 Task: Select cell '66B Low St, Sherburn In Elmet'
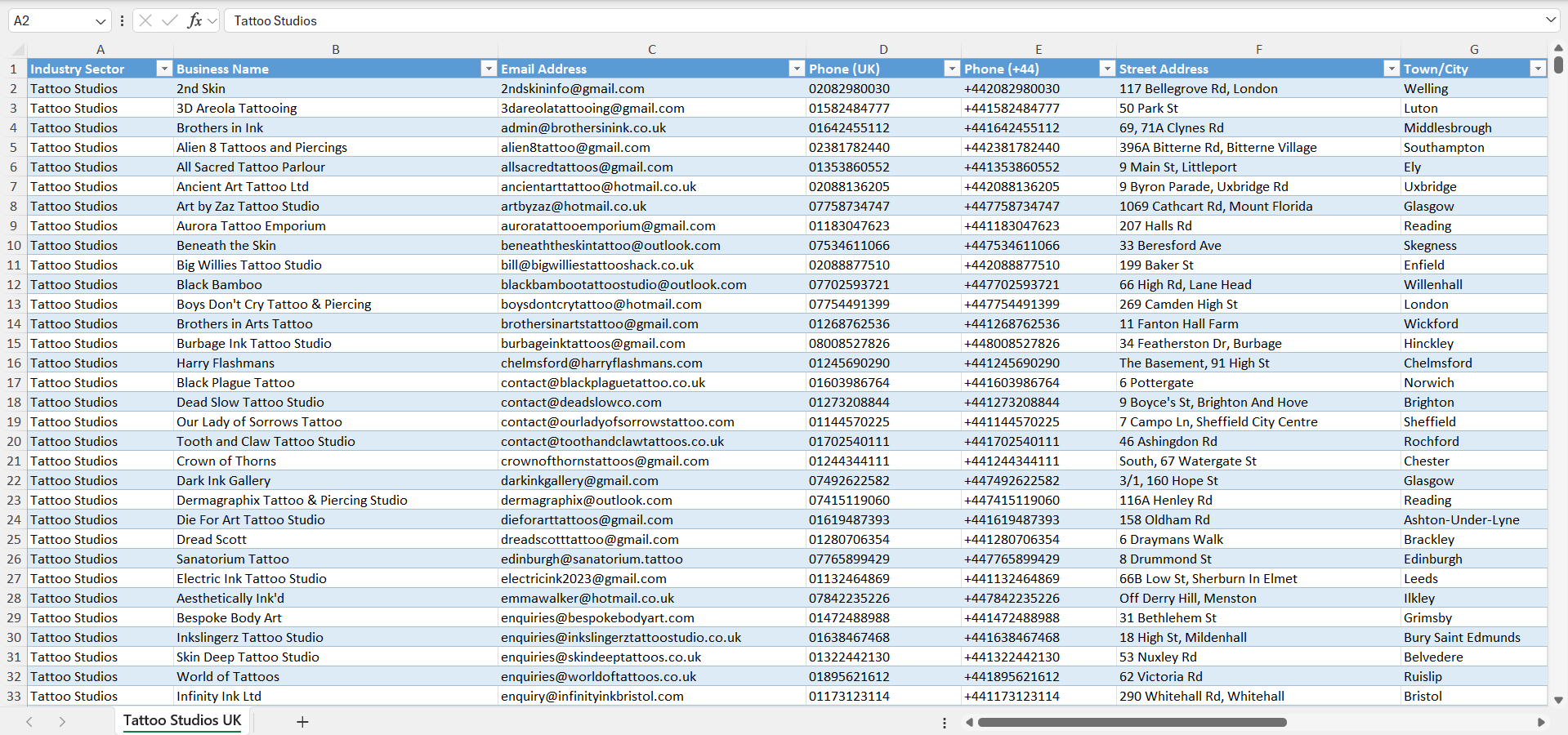click(1258, 578)
